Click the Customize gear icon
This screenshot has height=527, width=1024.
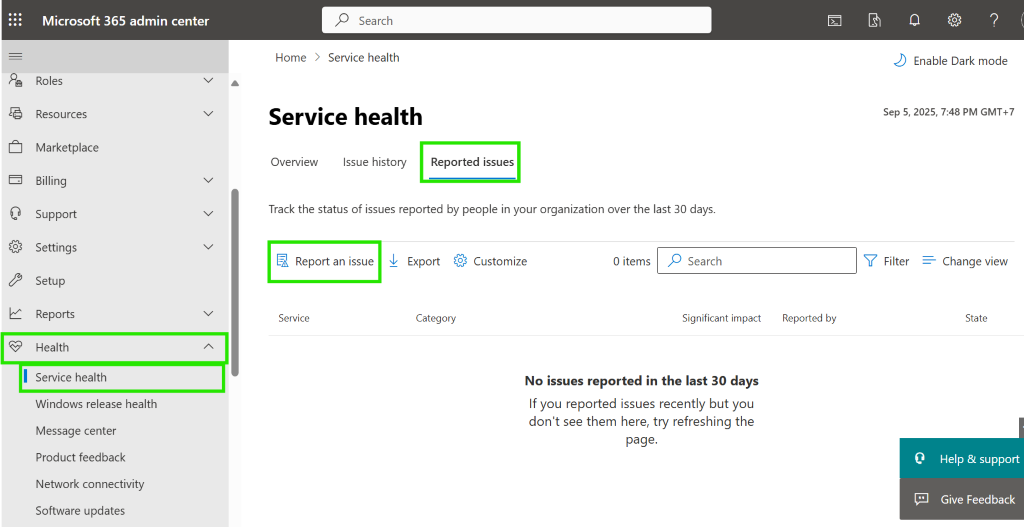click(460, 261)
